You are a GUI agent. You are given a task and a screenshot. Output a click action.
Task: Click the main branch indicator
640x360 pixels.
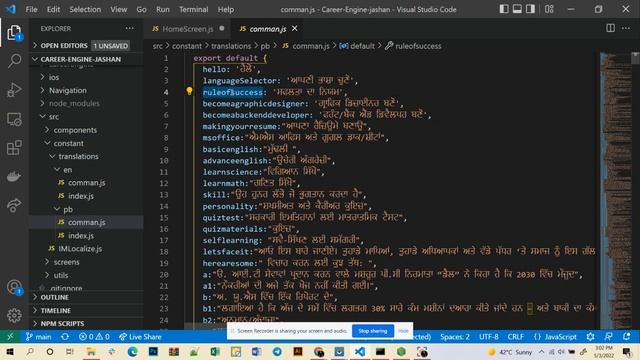[x=38, y=337]
